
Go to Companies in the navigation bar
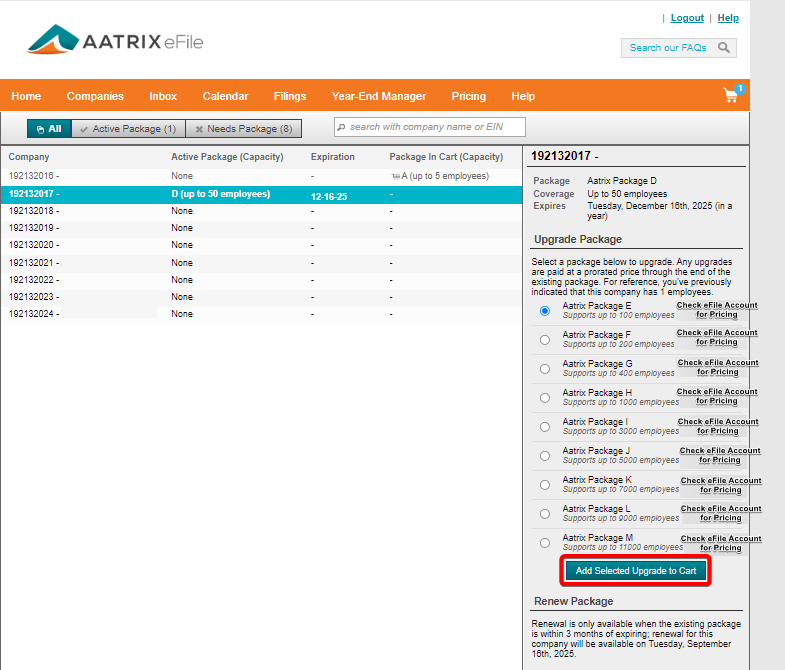95,96
